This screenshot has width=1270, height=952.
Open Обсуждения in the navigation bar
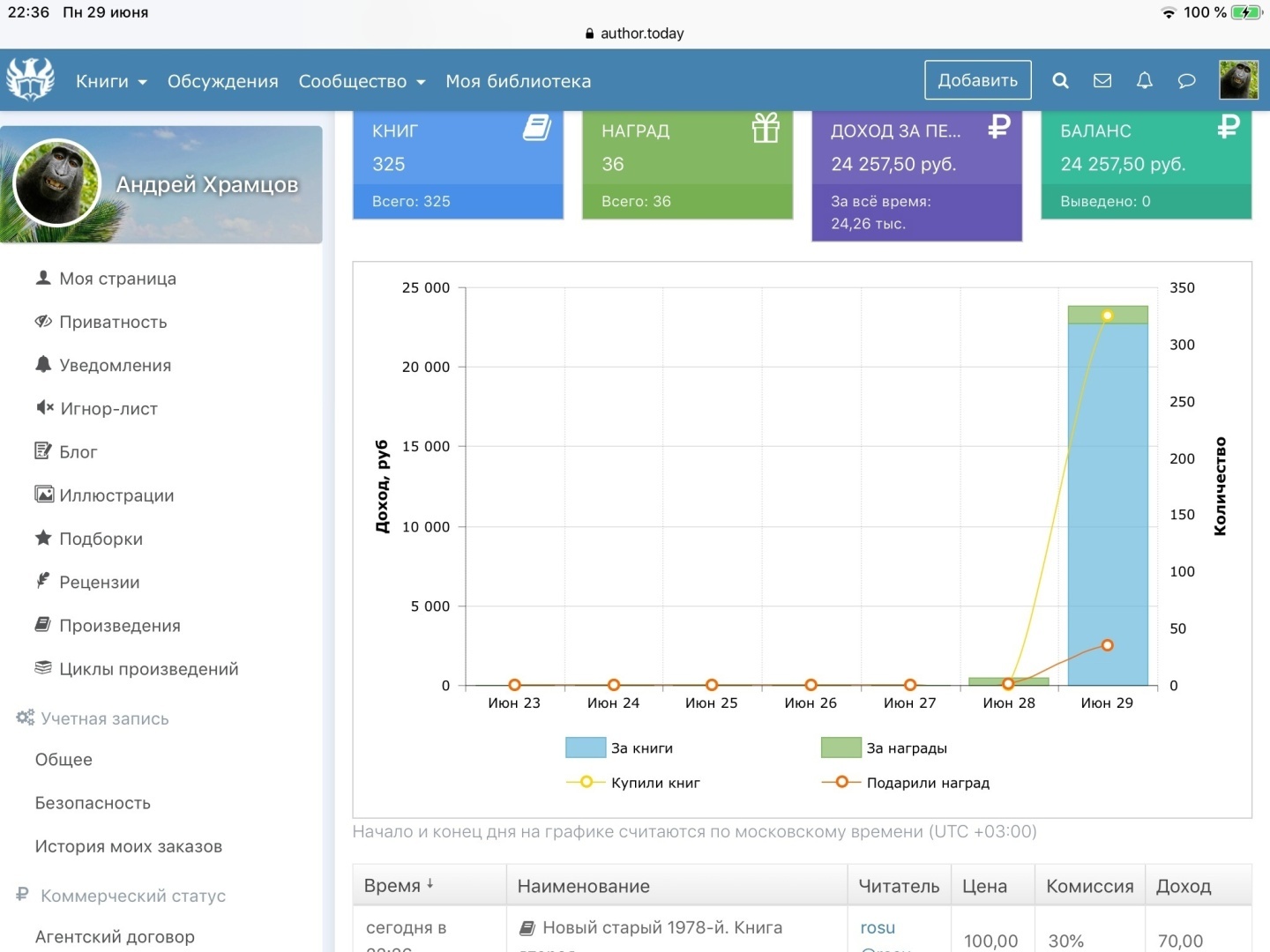coord(223,82)
